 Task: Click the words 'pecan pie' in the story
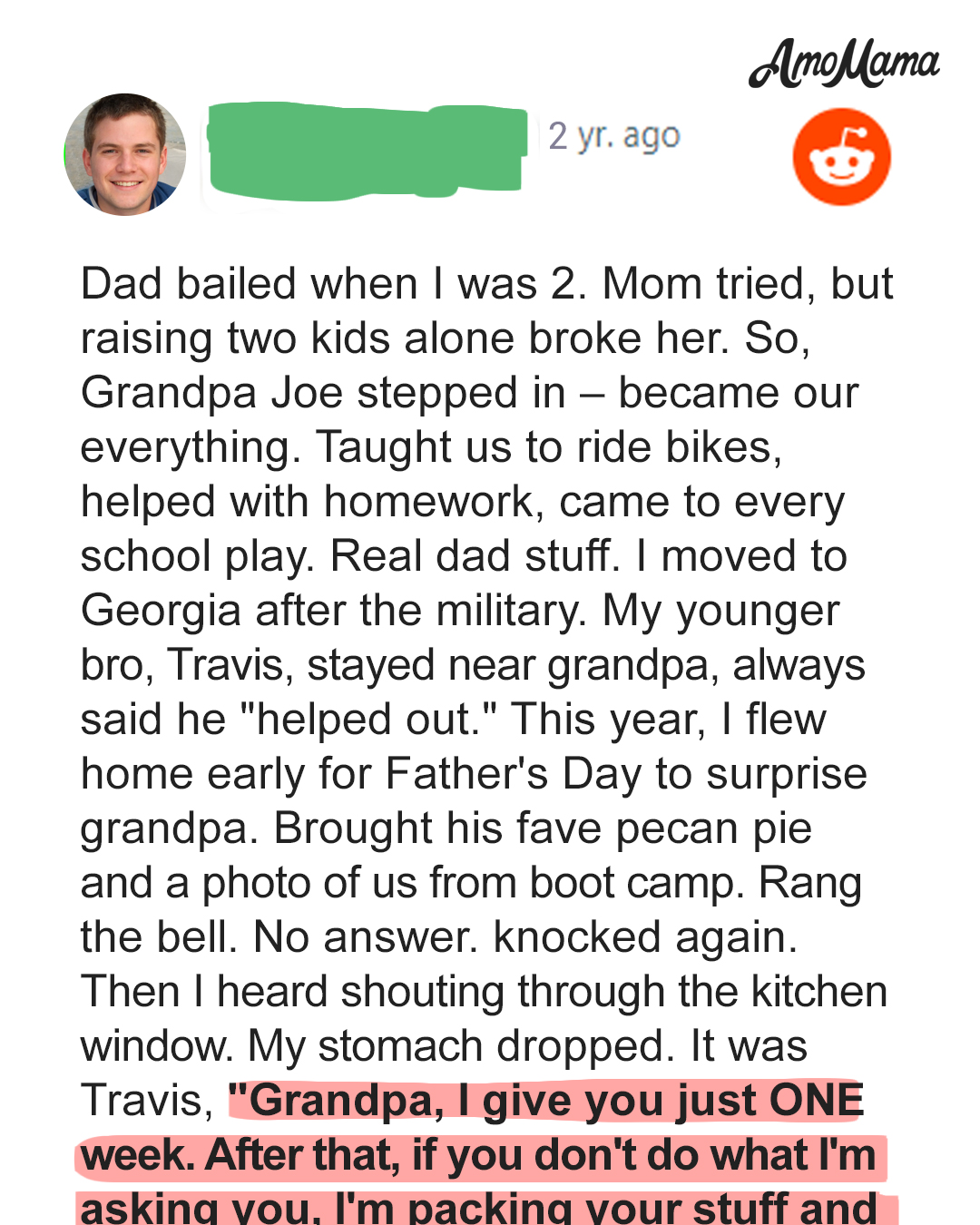click(714, 828)
